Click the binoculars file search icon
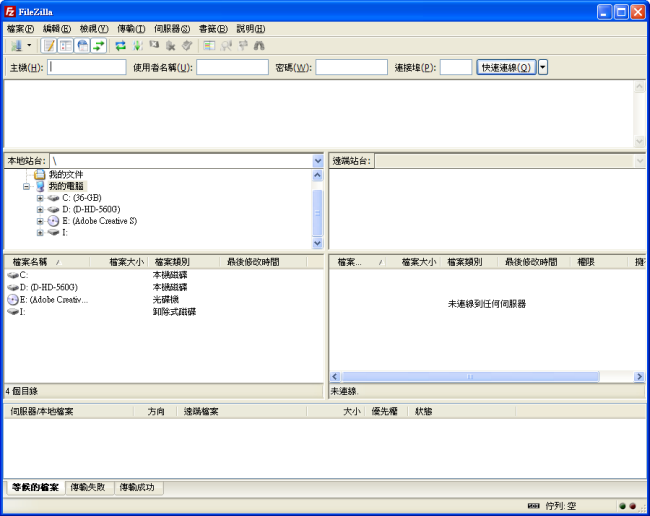Image resolution: width=650 pixels, height=516 pixels. [260, 46]
